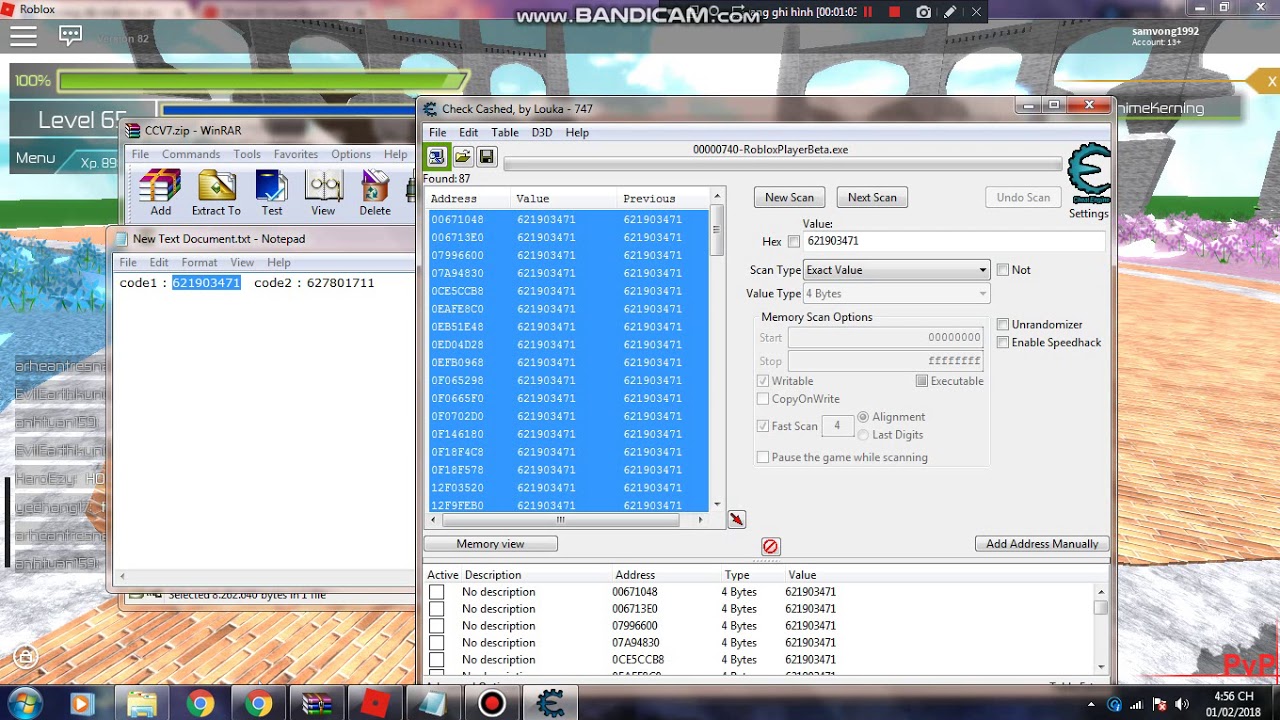
Task: Check Pause the game while scanning
Action: pyautogui.click(x=763, y=457)
